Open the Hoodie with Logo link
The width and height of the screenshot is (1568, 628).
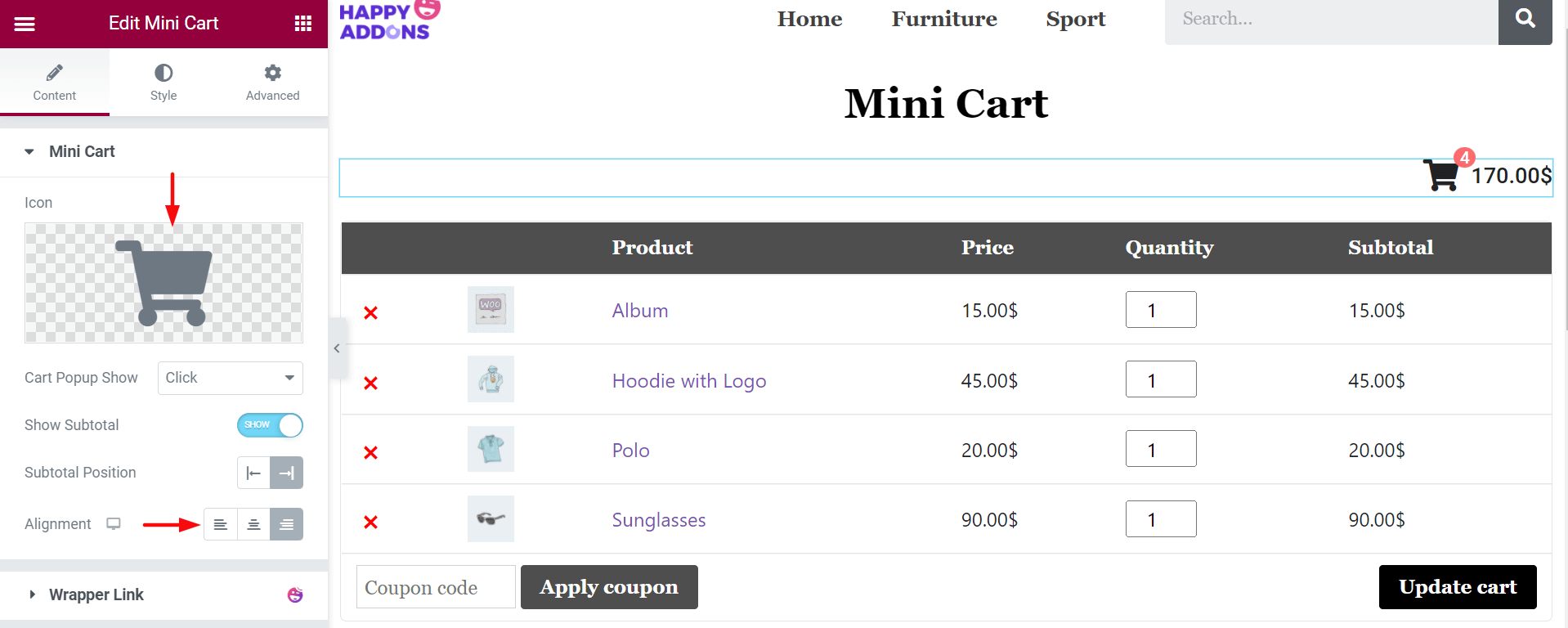click(689, 381)
